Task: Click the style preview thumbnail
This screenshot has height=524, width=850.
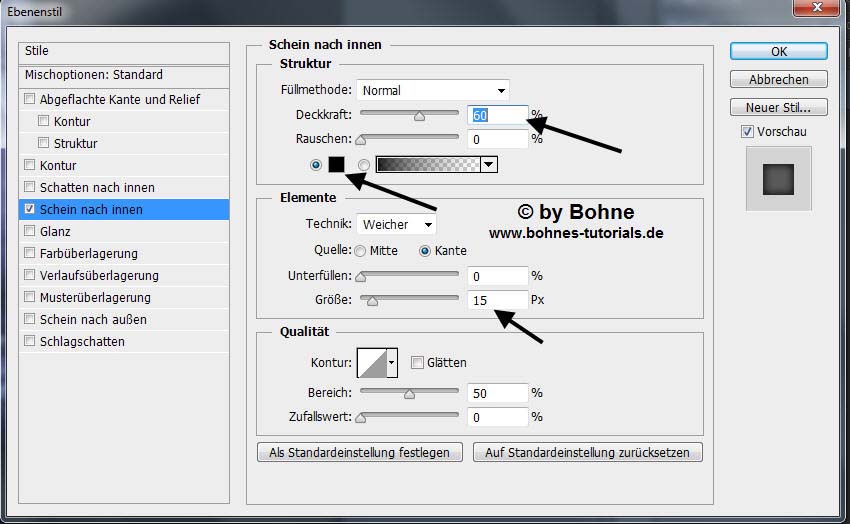Action: click(778, 179)
